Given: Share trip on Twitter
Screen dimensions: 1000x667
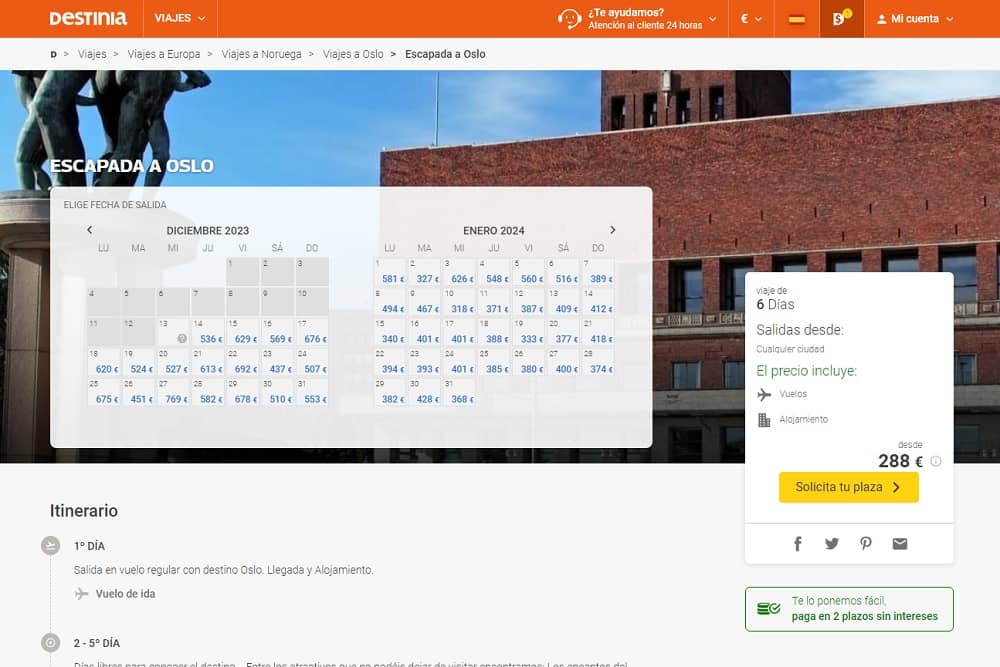Looking at the screenshot, I should 832,543.
